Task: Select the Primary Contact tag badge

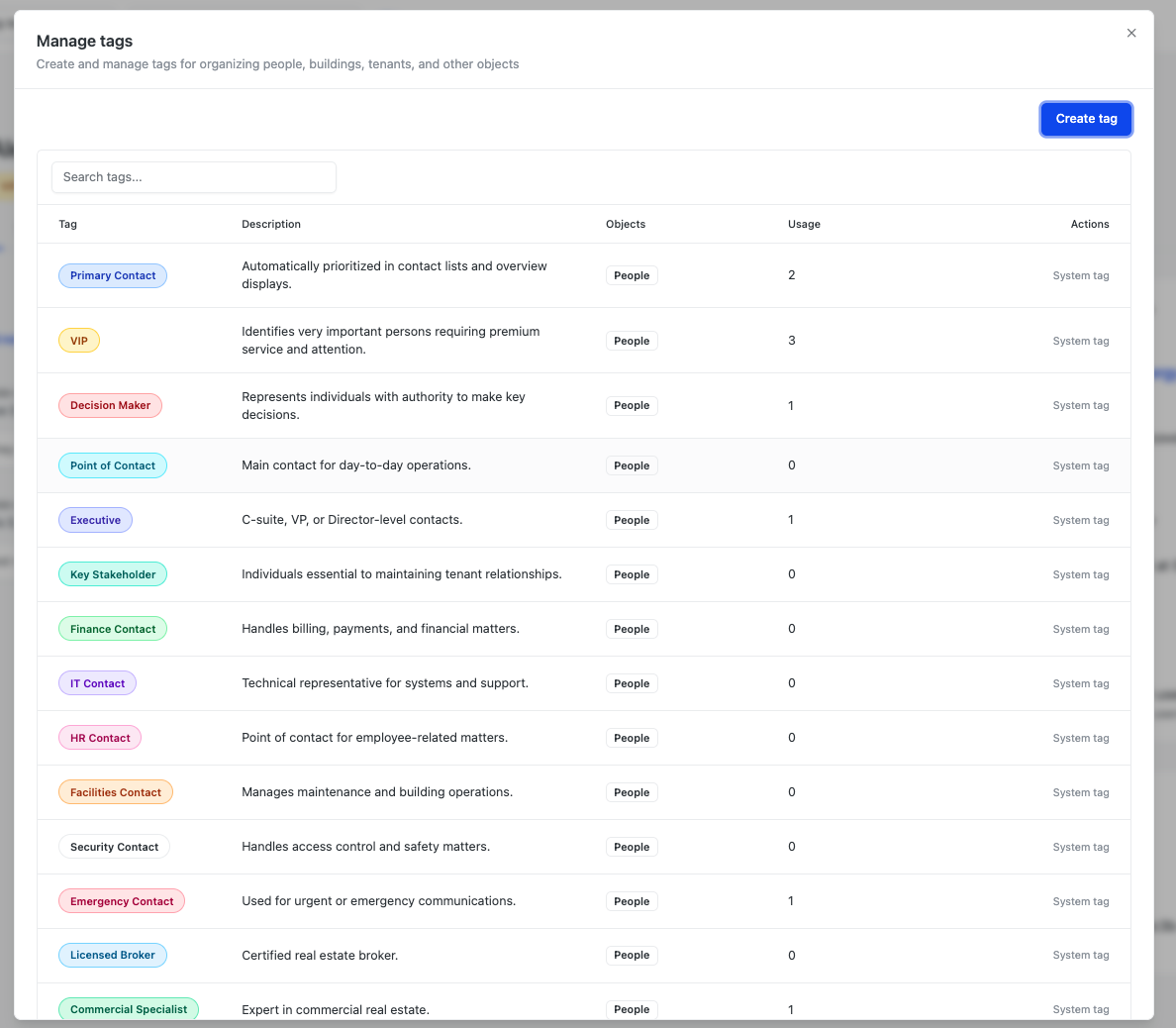Action: [113, 275]
